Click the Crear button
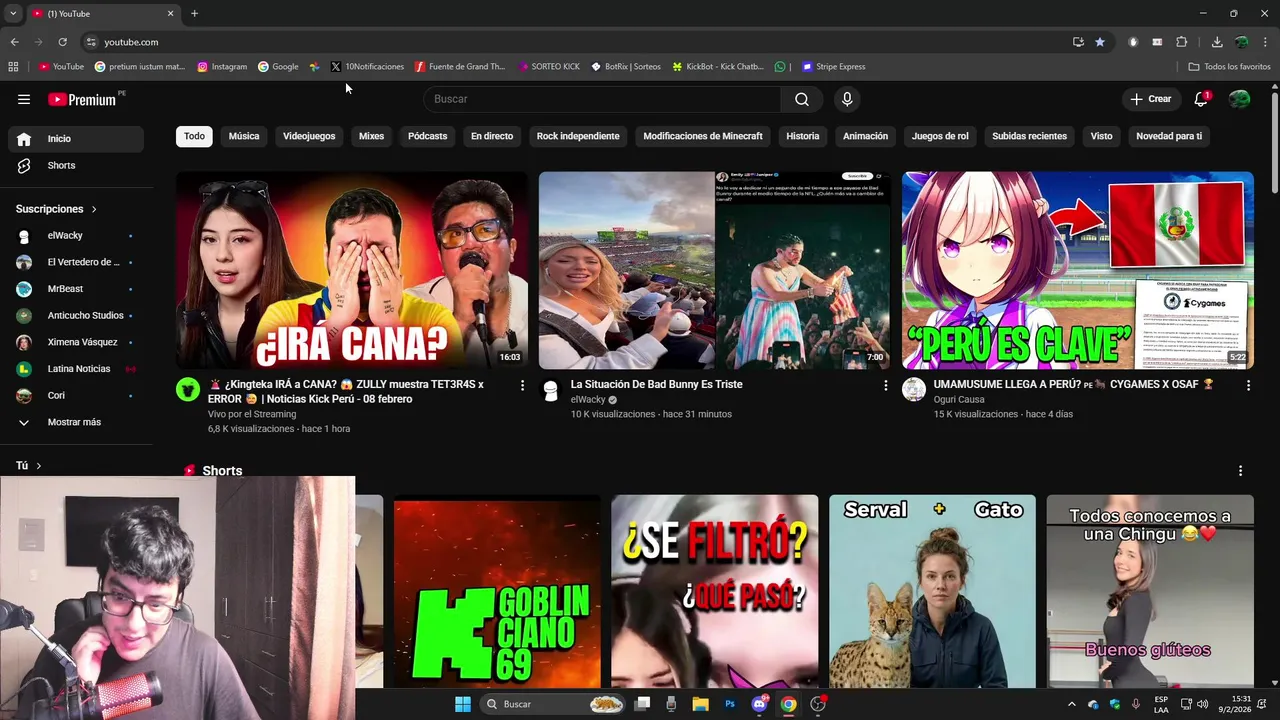Viewport: 1280px width, 720px height. [1151, 99]
